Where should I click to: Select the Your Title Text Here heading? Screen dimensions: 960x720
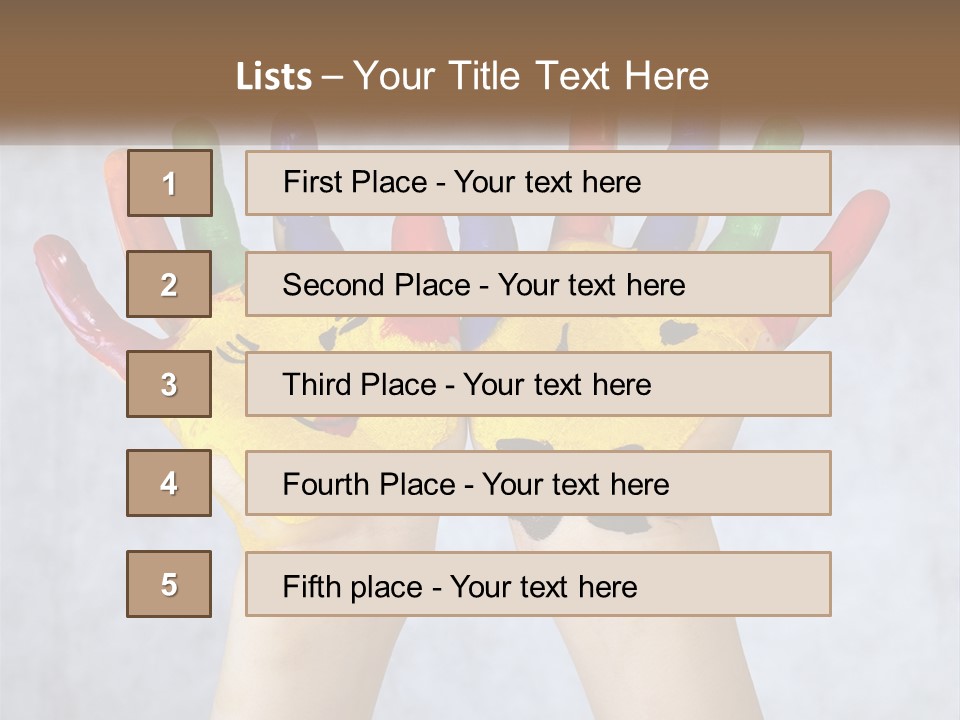(531, 76)
